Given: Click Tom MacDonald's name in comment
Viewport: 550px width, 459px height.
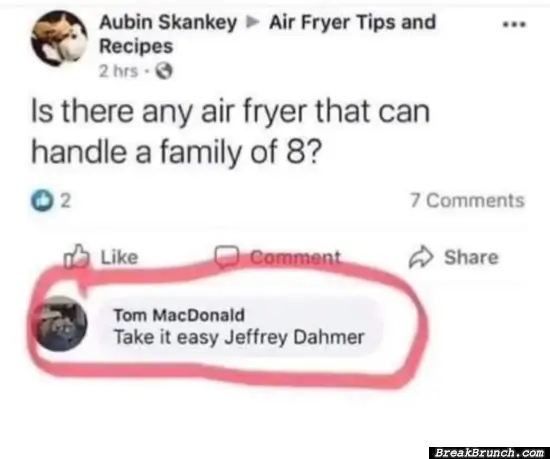Looking at the screenshot, I should 179,315.
